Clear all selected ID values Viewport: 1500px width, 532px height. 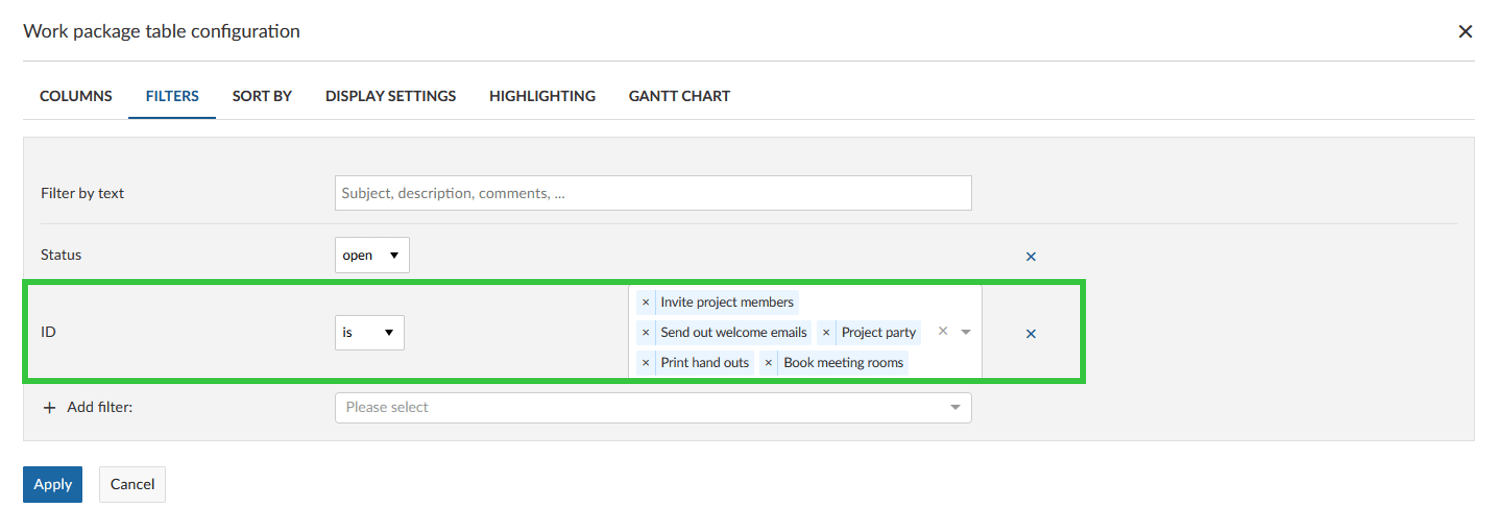pyautogui.click(x=942, y=331)
